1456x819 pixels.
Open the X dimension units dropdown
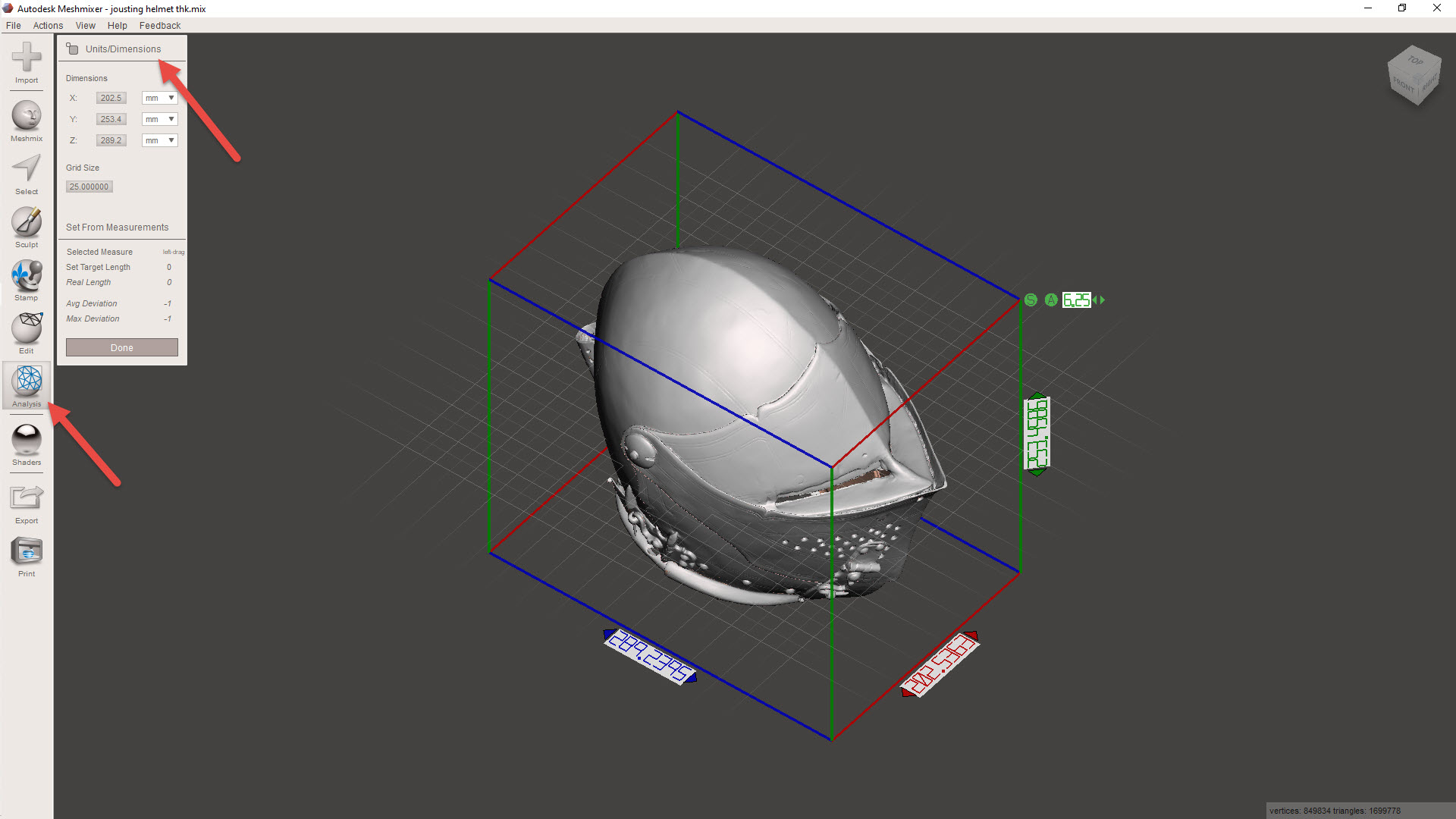pos(159,98)
